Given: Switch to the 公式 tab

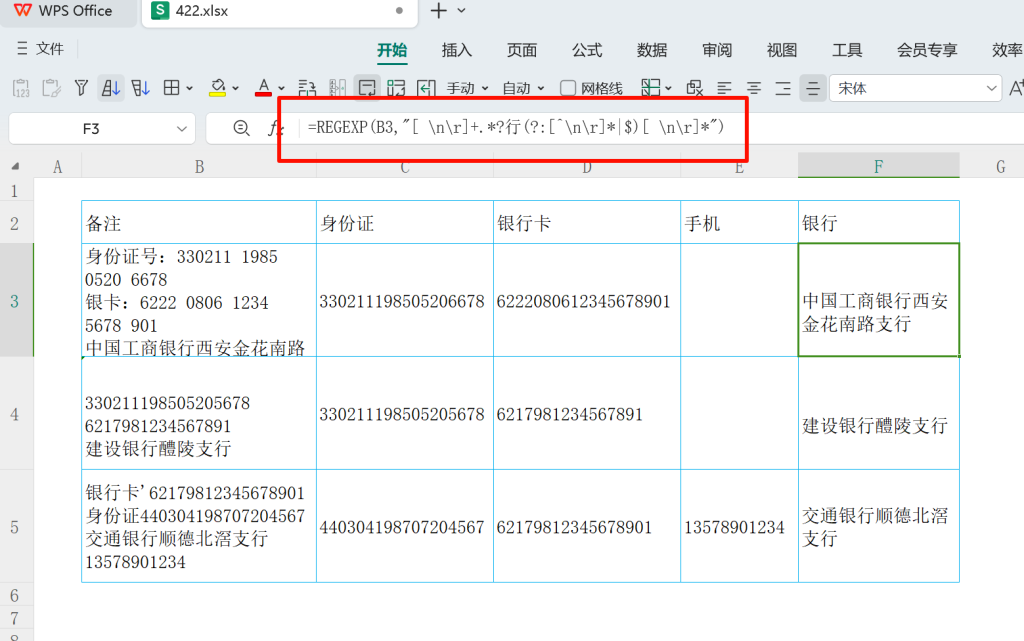Looking at the screenshot, I should pos(587,50).
